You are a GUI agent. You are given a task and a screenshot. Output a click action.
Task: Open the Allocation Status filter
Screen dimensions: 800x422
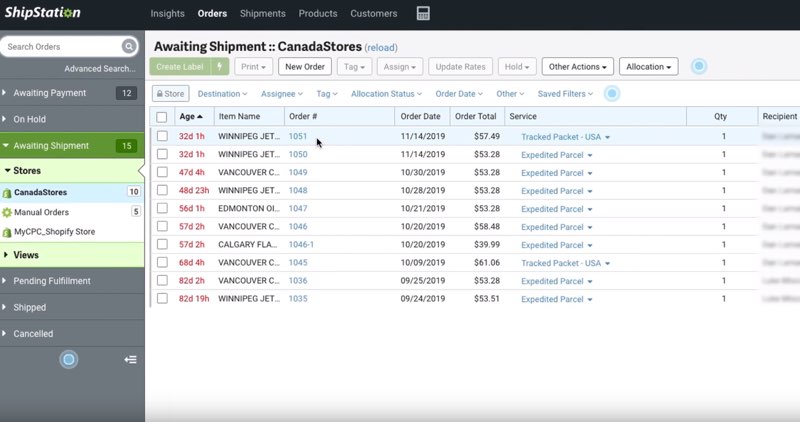(386, 94)
